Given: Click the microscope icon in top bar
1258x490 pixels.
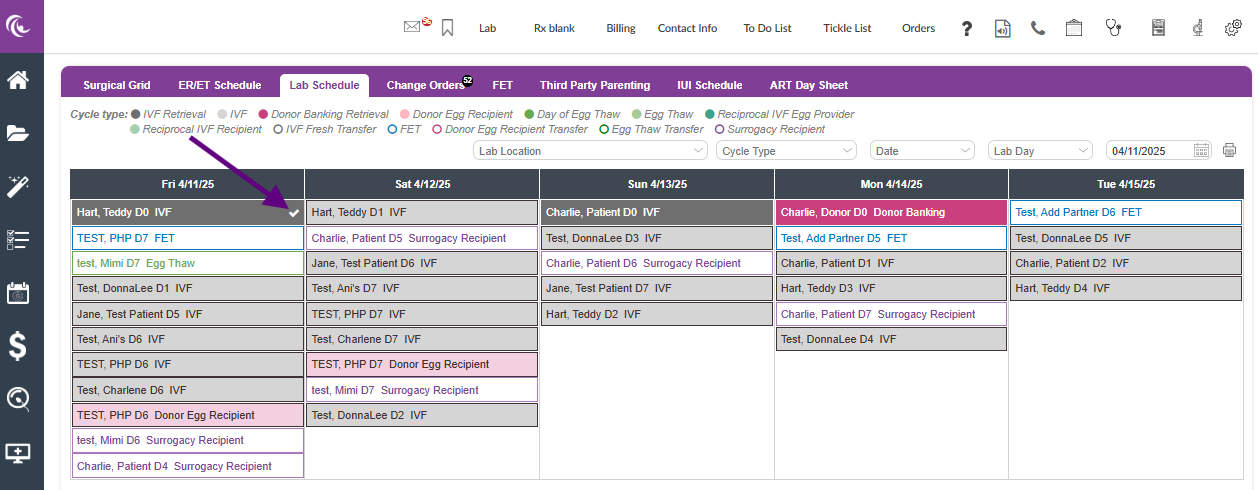Looking at the screenshot, I should pyautogui.click(x=1196, y=28).
